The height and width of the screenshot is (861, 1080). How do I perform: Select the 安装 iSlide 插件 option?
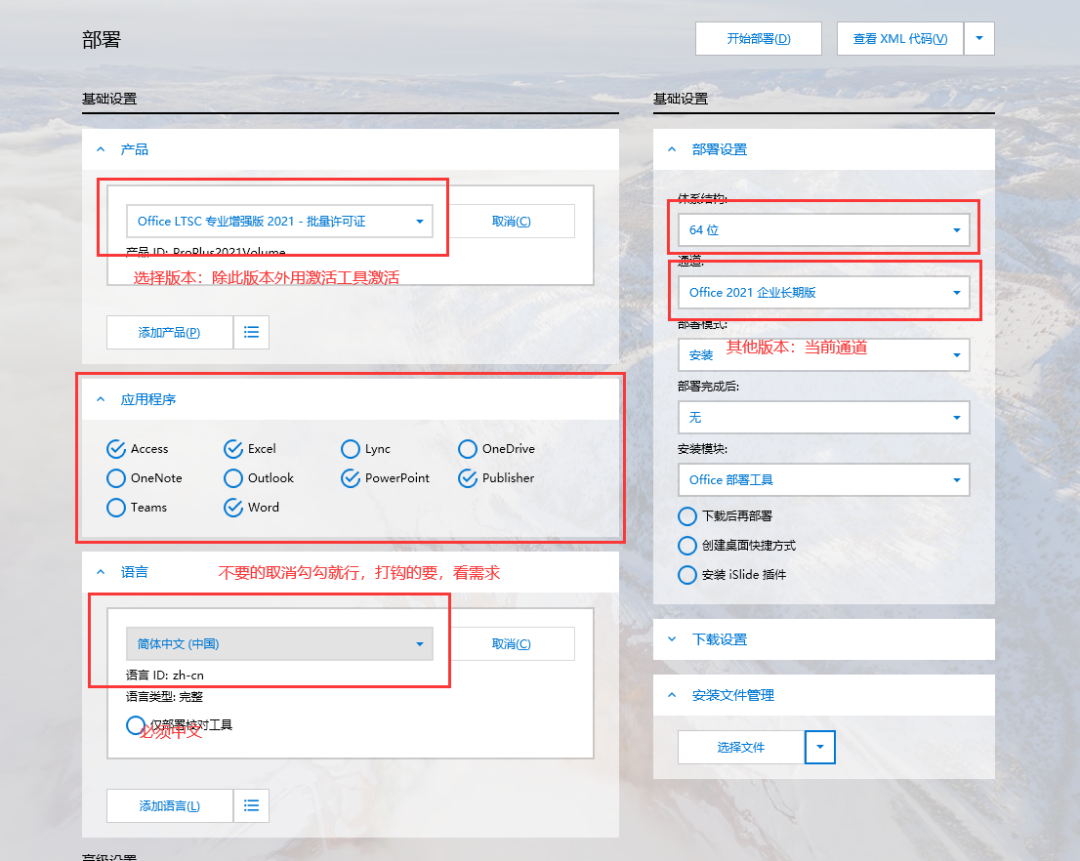point(686,574)
